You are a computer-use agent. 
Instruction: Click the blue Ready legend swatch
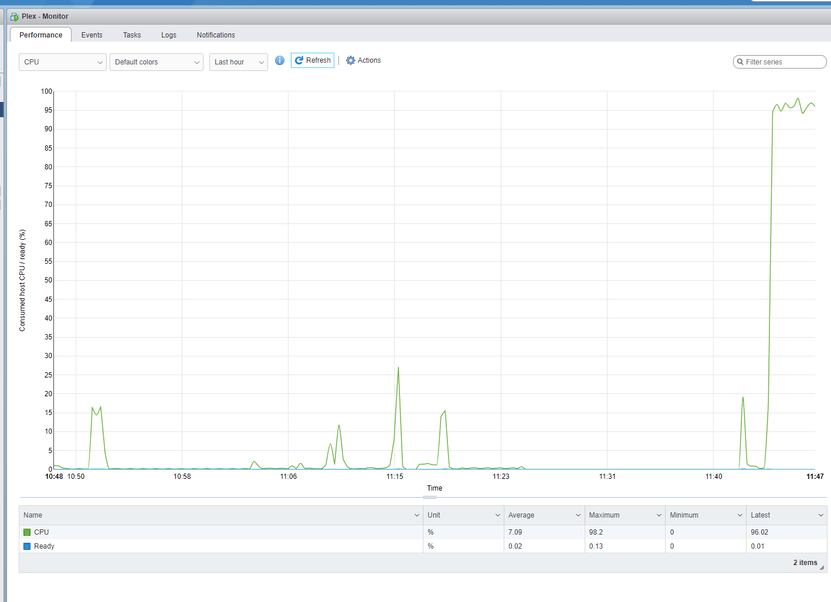(27, 546)
